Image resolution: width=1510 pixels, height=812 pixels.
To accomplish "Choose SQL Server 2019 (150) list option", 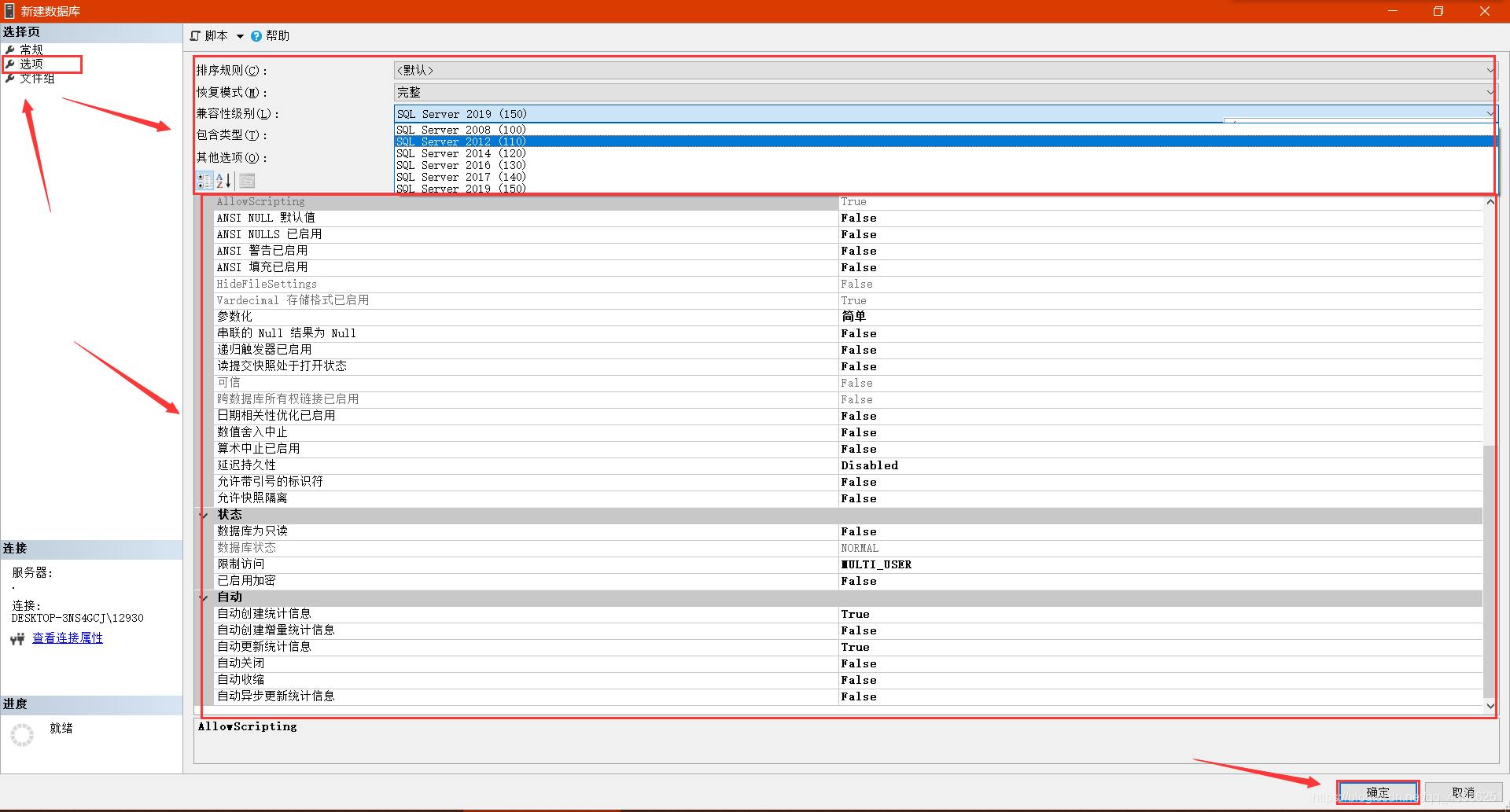I will click(944, 189).
